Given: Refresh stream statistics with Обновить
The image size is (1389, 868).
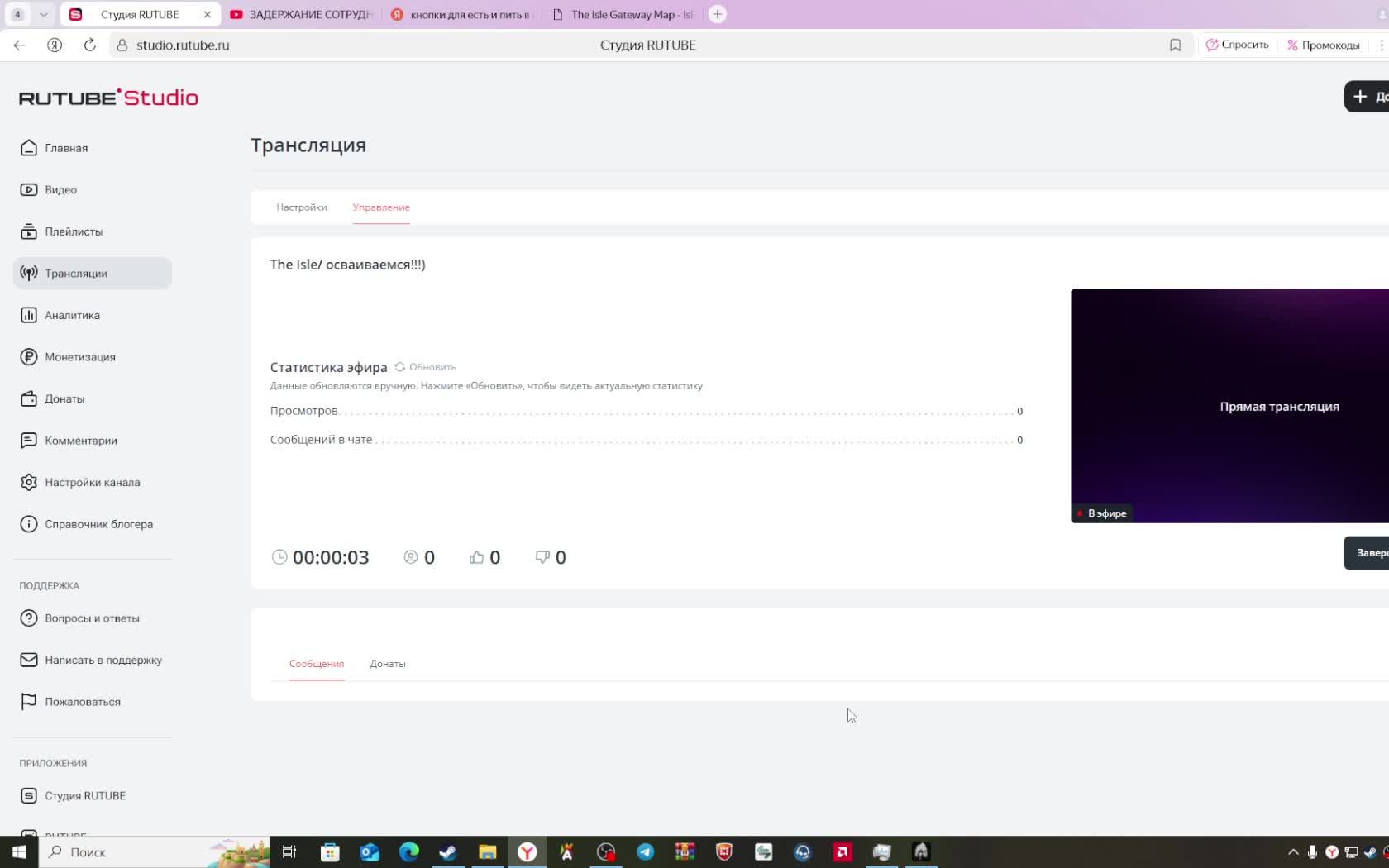Looking at the screenshot, I should (426, 367).
